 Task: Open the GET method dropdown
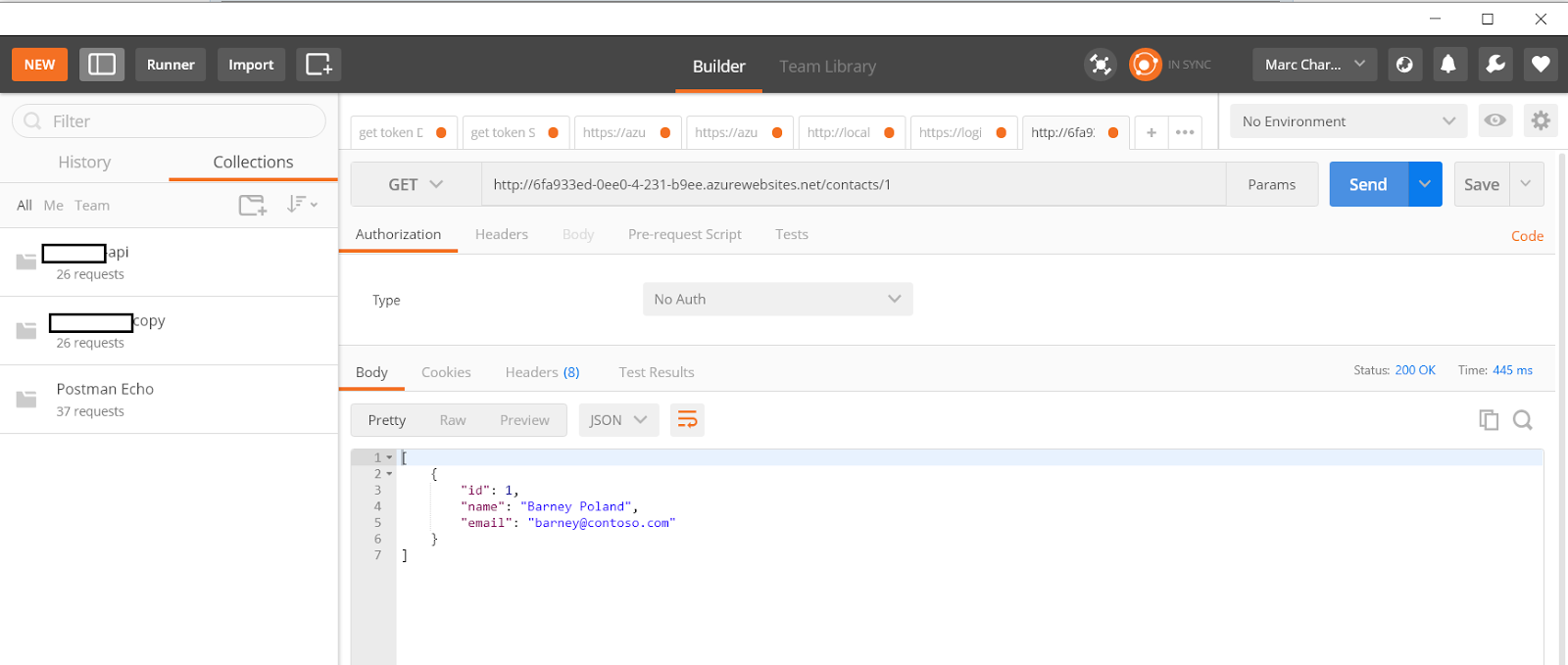[x=416, y=184]
